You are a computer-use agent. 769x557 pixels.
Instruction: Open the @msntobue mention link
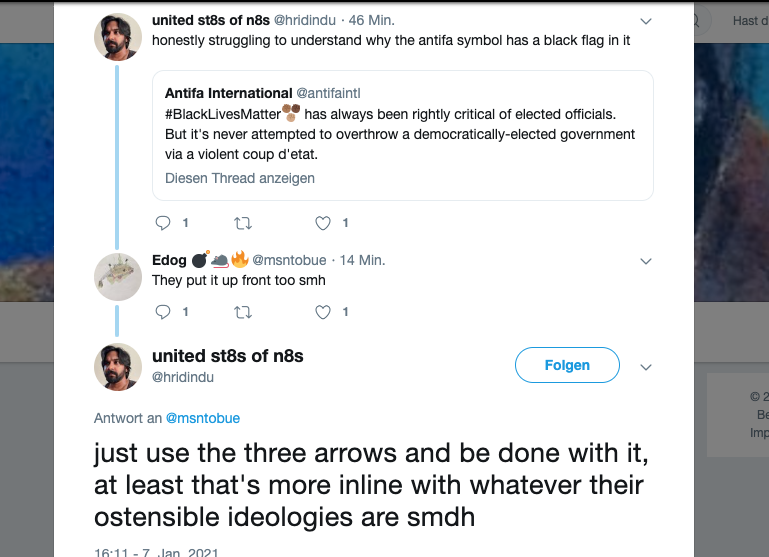(x=202, y=418)
